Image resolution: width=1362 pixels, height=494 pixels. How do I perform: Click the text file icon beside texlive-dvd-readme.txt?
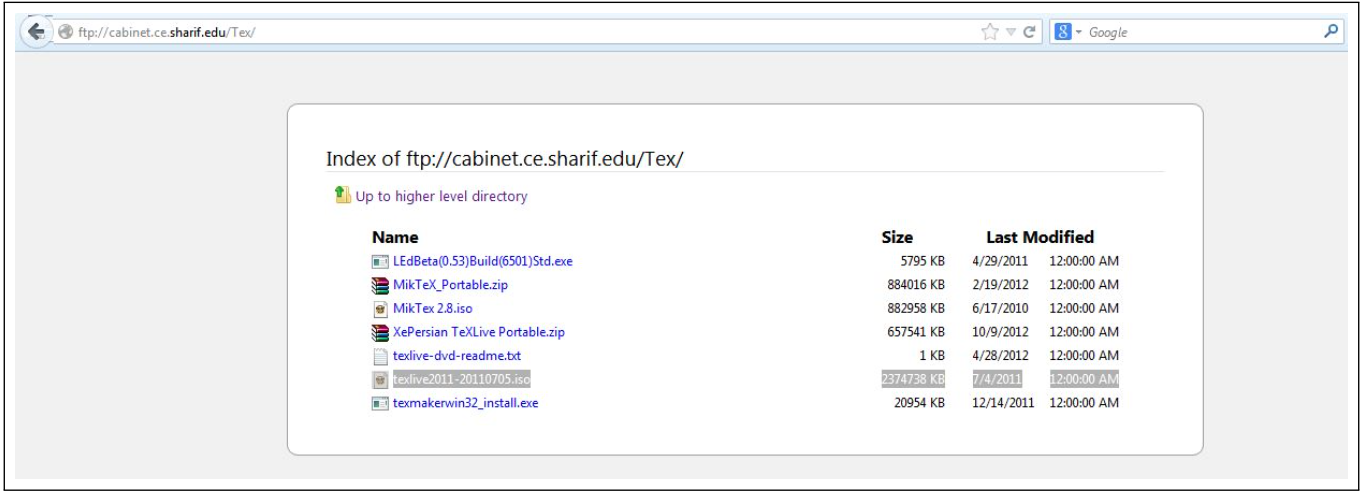[380, 356]
